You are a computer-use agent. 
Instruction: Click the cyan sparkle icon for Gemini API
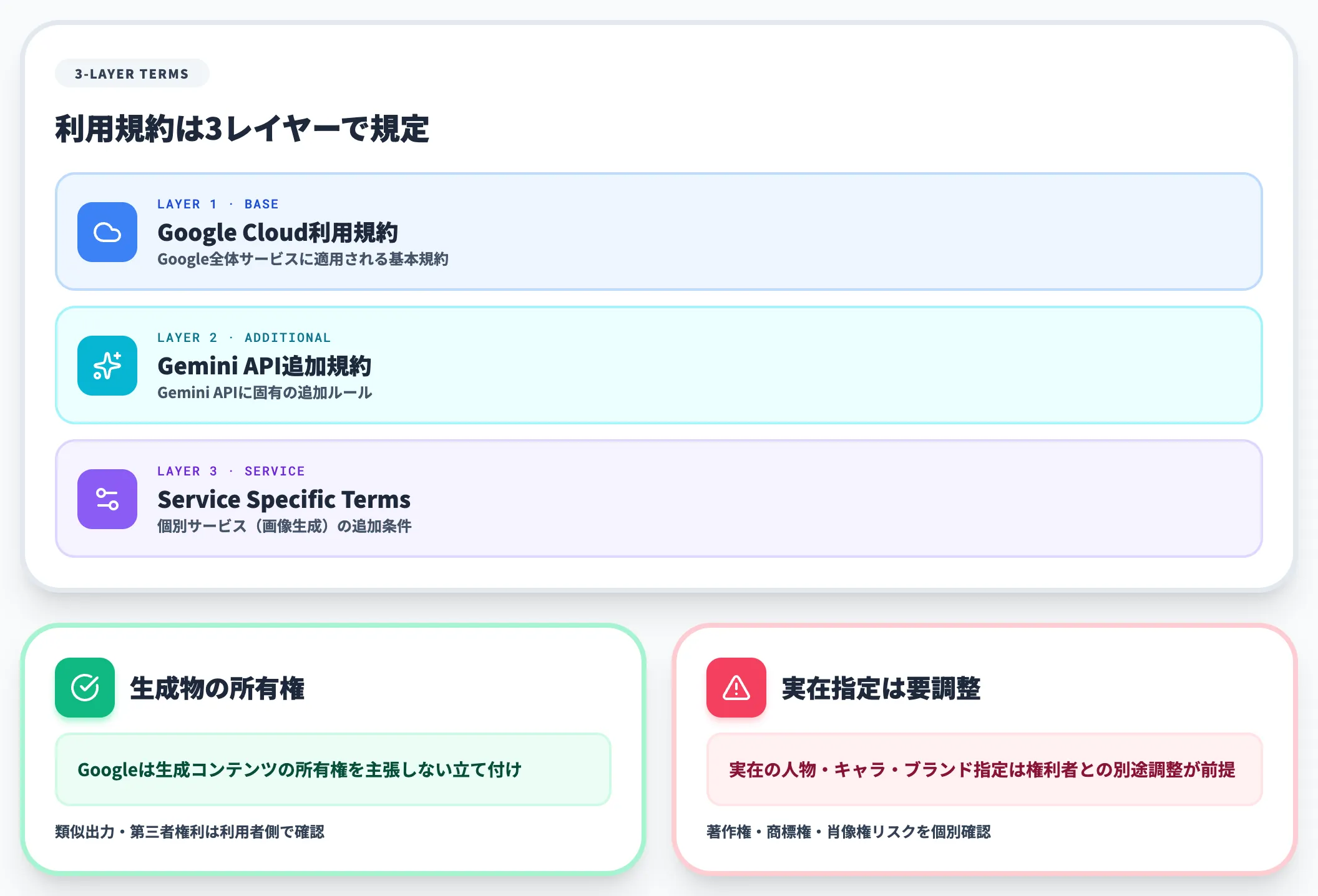click(x=107, y=366)
